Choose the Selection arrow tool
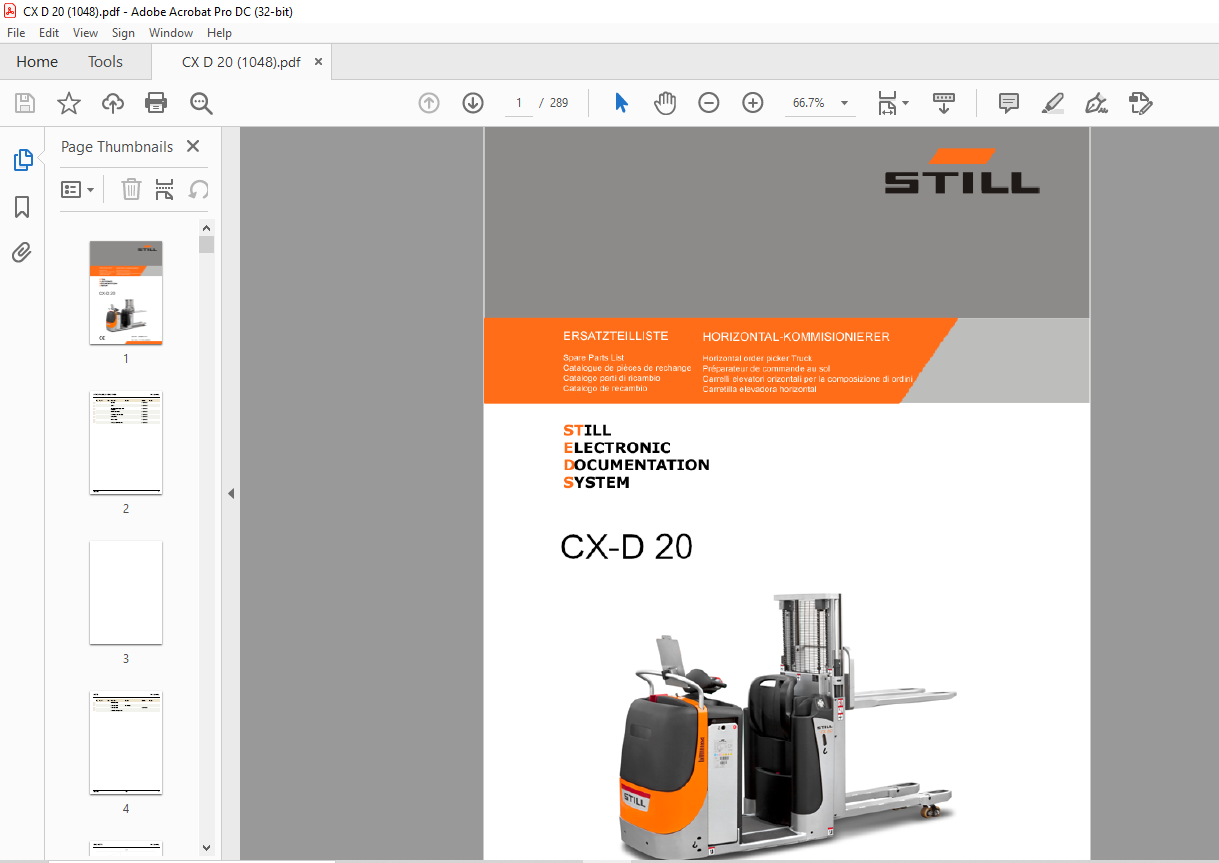The width and height of the screenshot is (1219, 863). pyautogui.click(x=621, y=103)
